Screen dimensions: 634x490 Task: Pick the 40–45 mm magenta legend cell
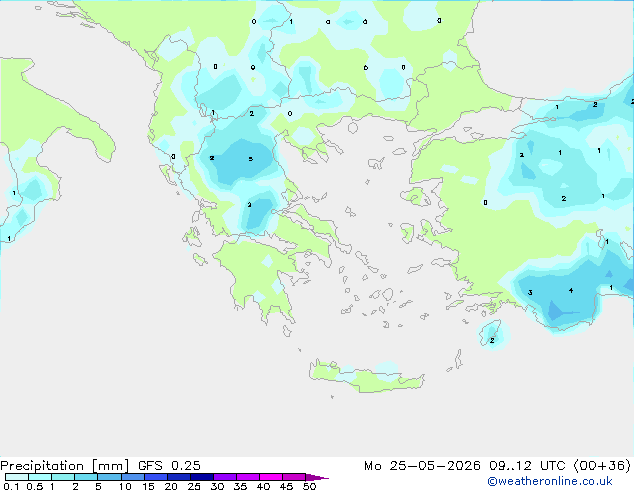point(271,477)
